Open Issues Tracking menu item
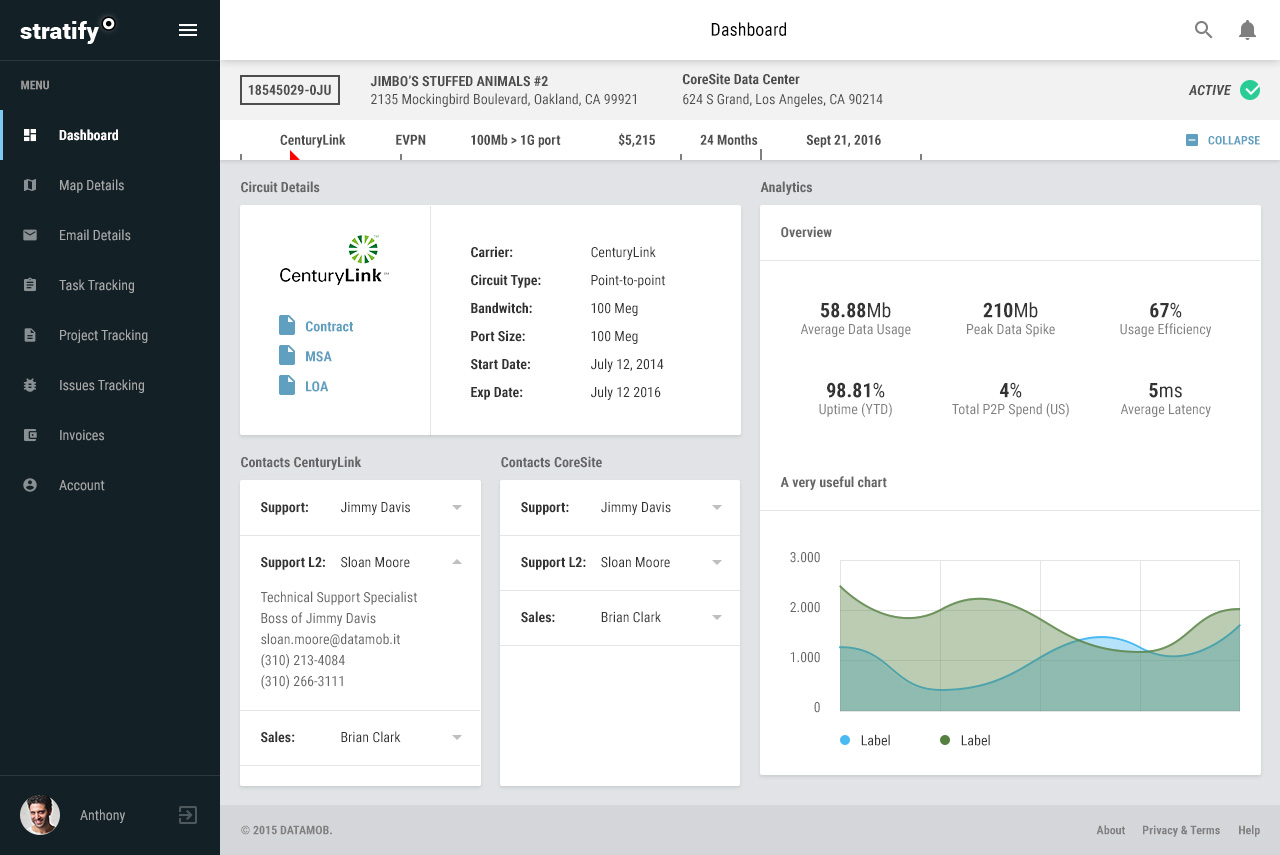1280x855 pixels. tap(110, 385)
